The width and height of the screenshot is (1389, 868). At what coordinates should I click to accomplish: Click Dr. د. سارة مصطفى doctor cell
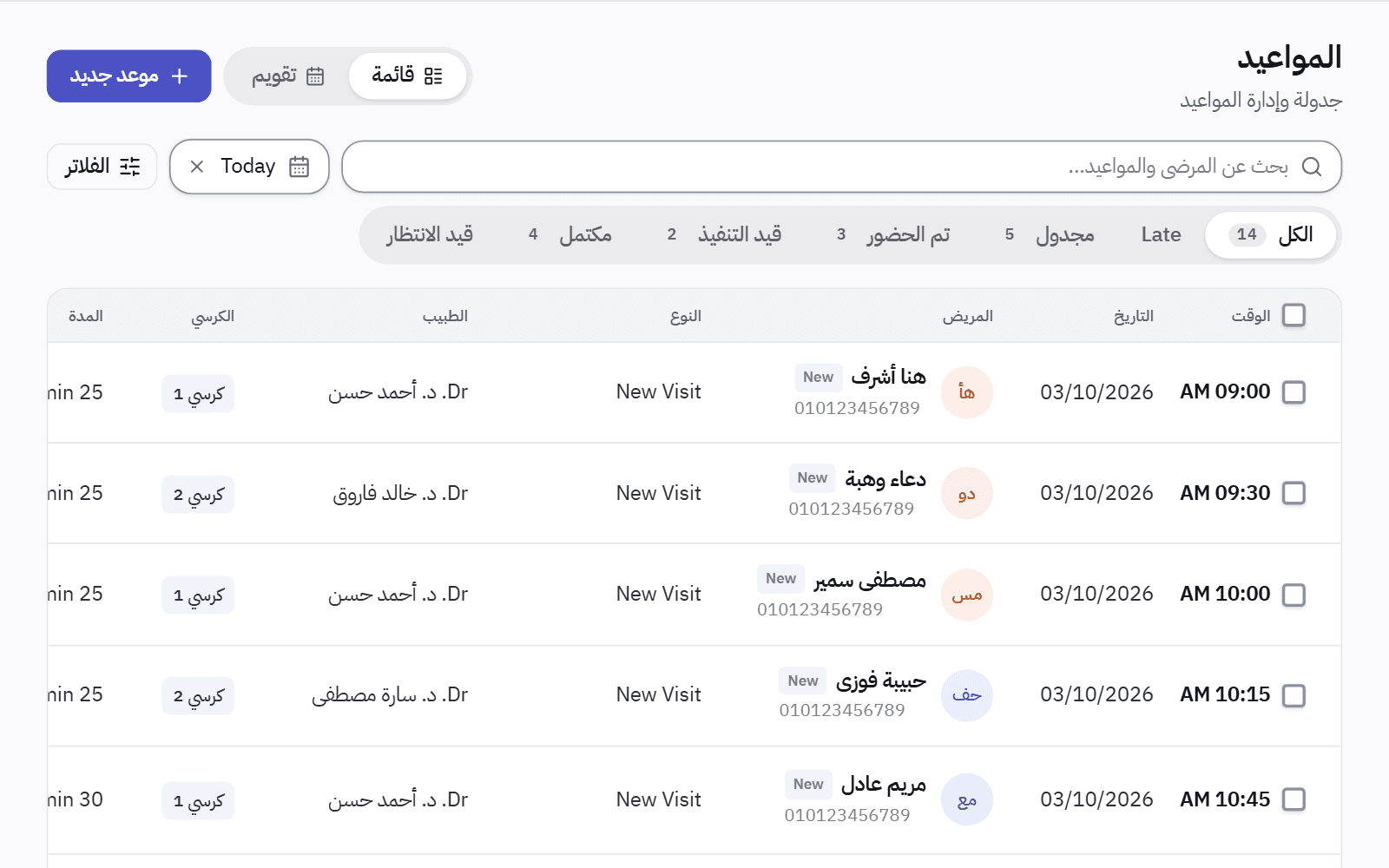click(x=390, y=695)
